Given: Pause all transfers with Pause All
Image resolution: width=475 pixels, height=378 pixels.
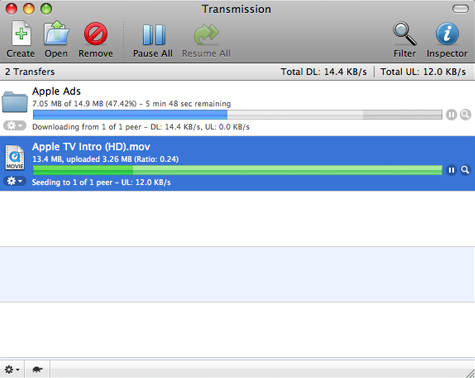Looking at the screenshot, I should coord(154,34).
